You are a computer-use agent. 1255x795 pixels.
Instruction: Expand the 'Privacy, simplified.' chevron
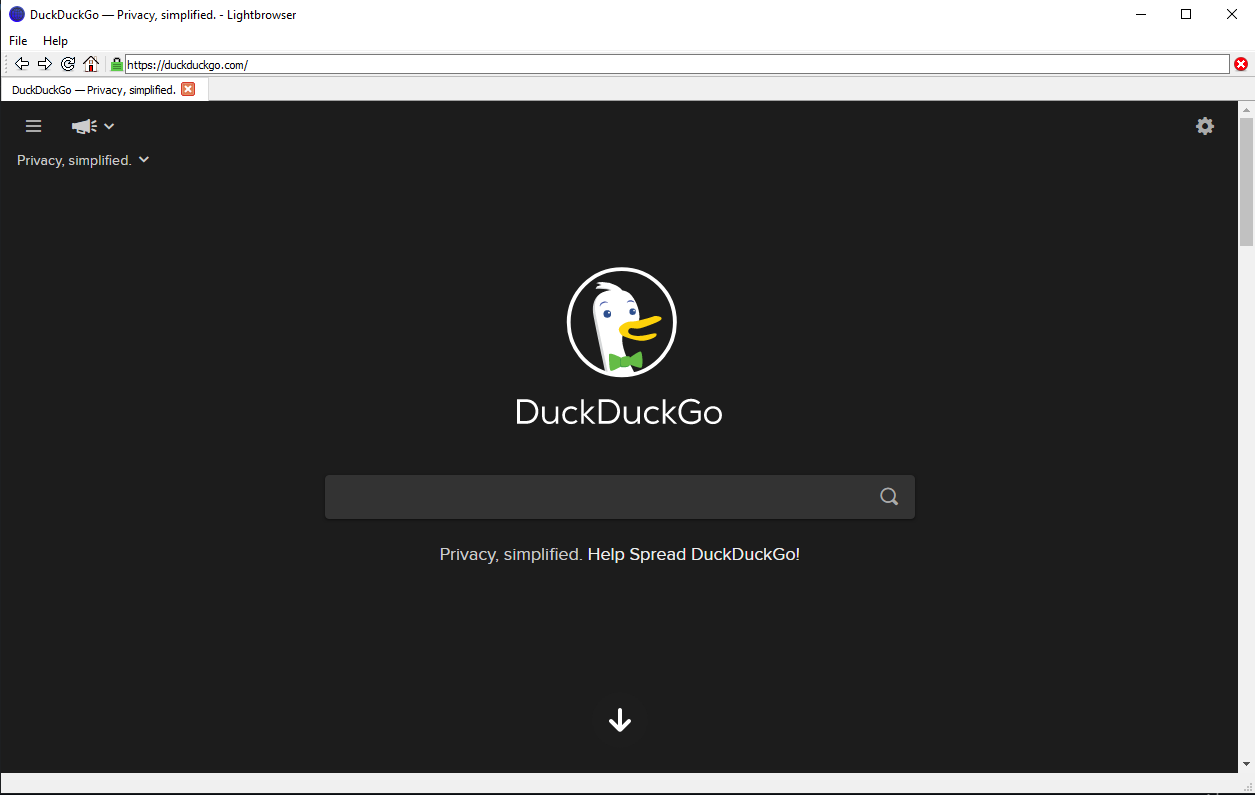143,159
